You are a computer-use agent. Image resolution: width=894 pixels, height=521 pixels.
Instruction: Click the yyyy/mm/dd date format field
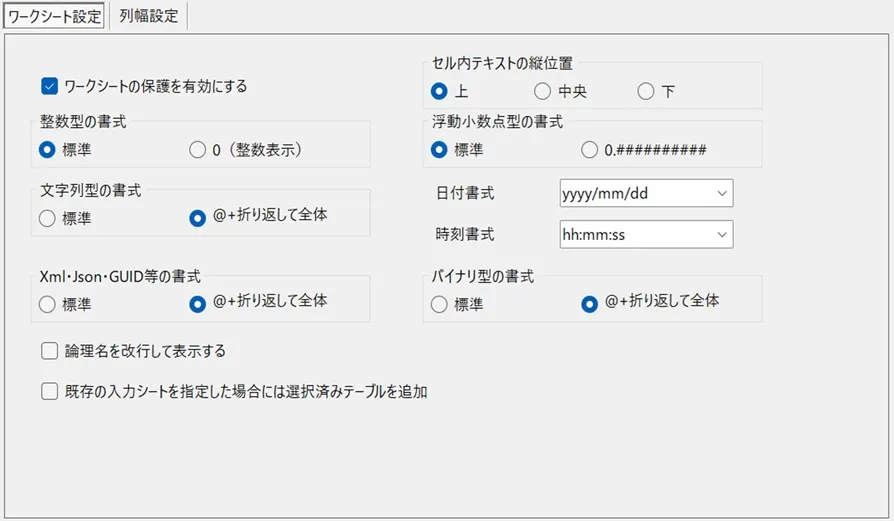(x=647, y=193)
